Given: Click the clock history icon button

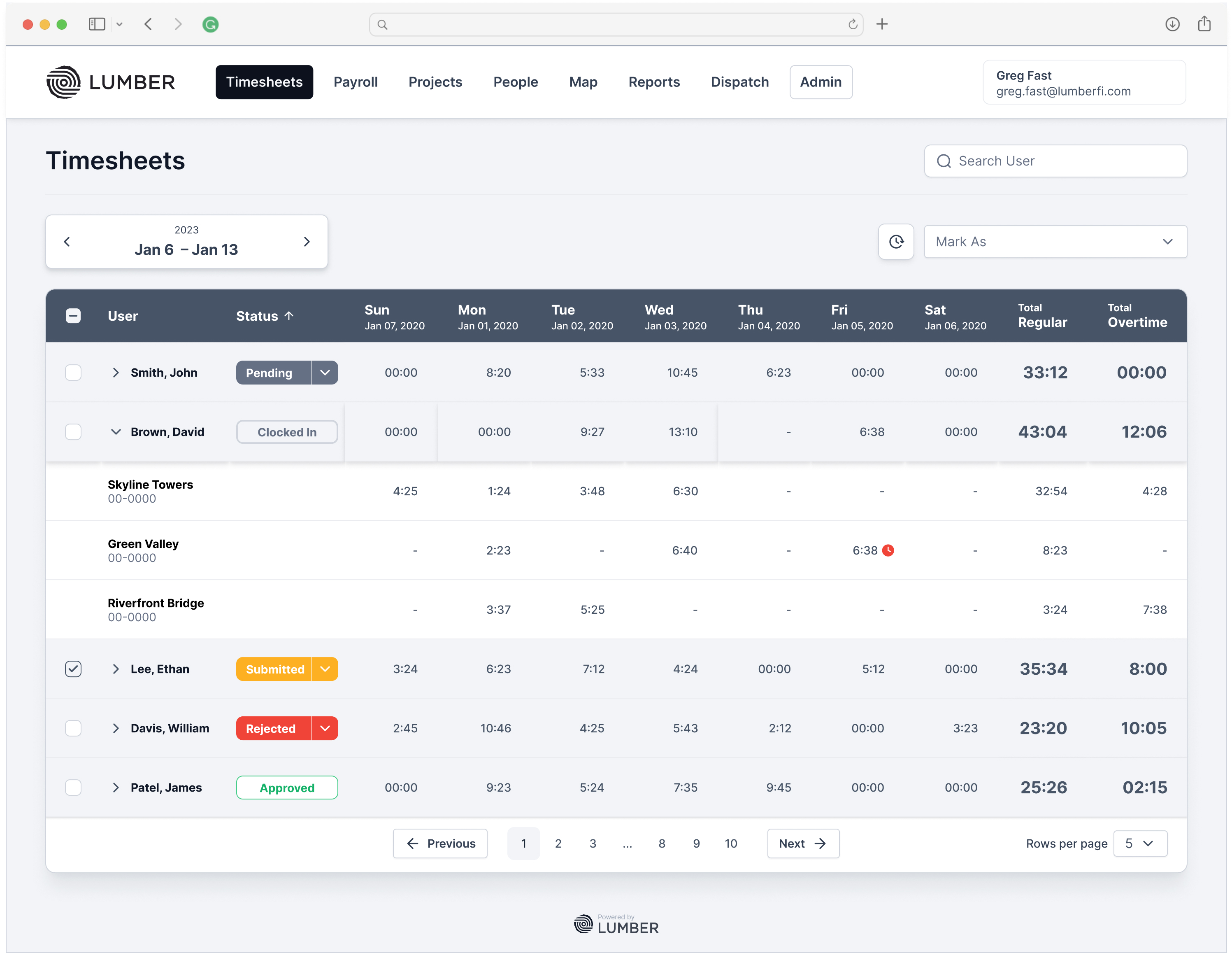Looking at the screenshot, I should (x=895, y=242).
